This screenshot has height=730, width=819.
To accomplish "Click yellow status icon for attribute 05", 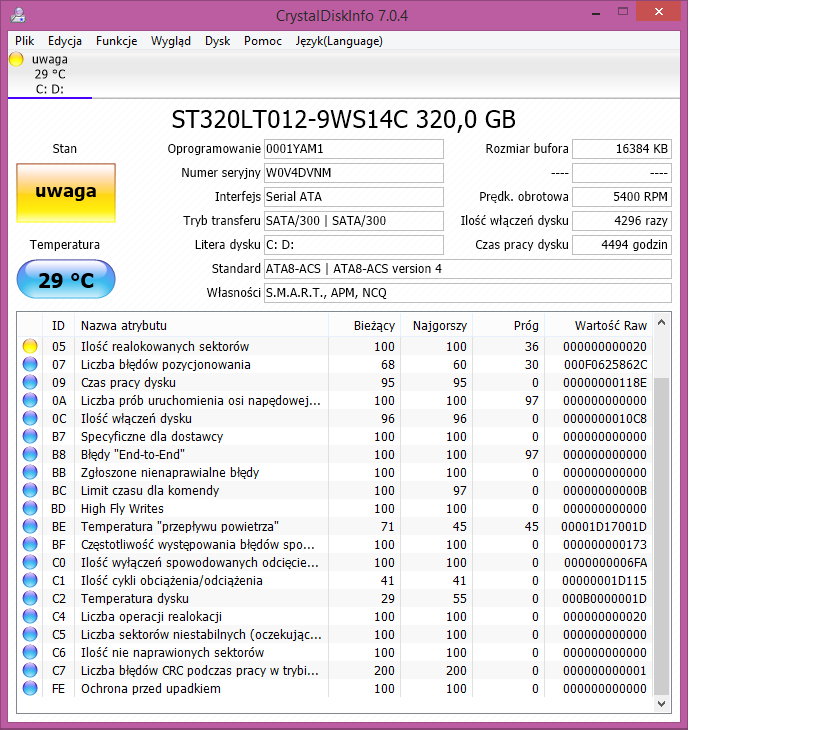I will click(30, 346).
